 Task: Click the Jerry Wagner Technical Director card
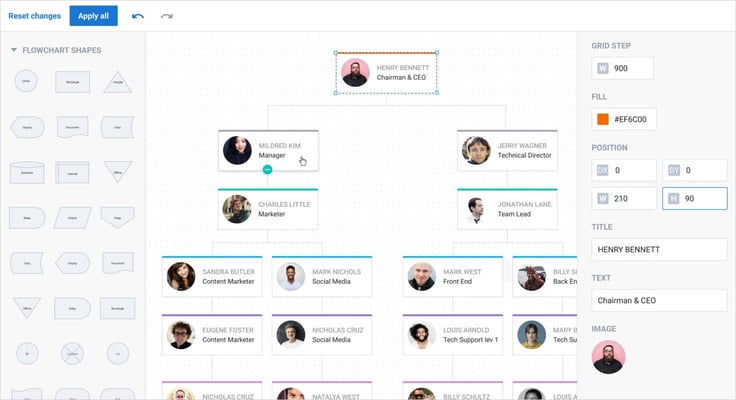coord(507,150)
